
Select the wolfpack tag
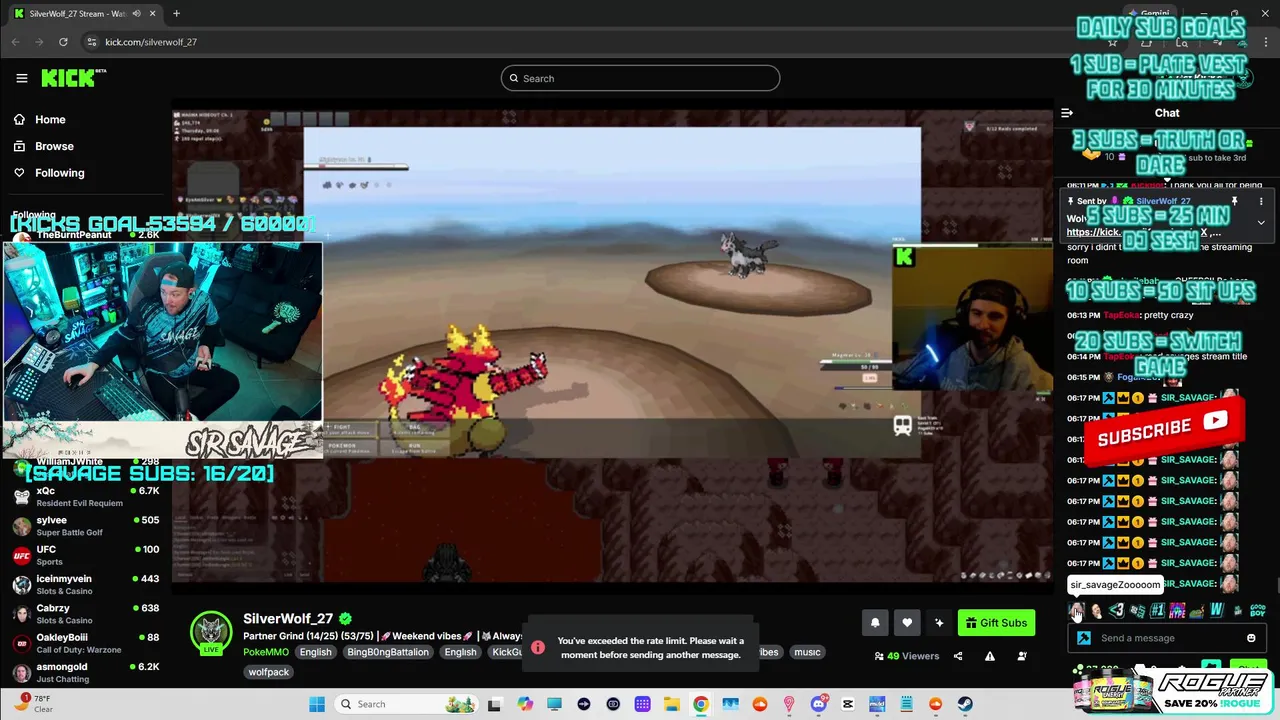coord(268,672)
